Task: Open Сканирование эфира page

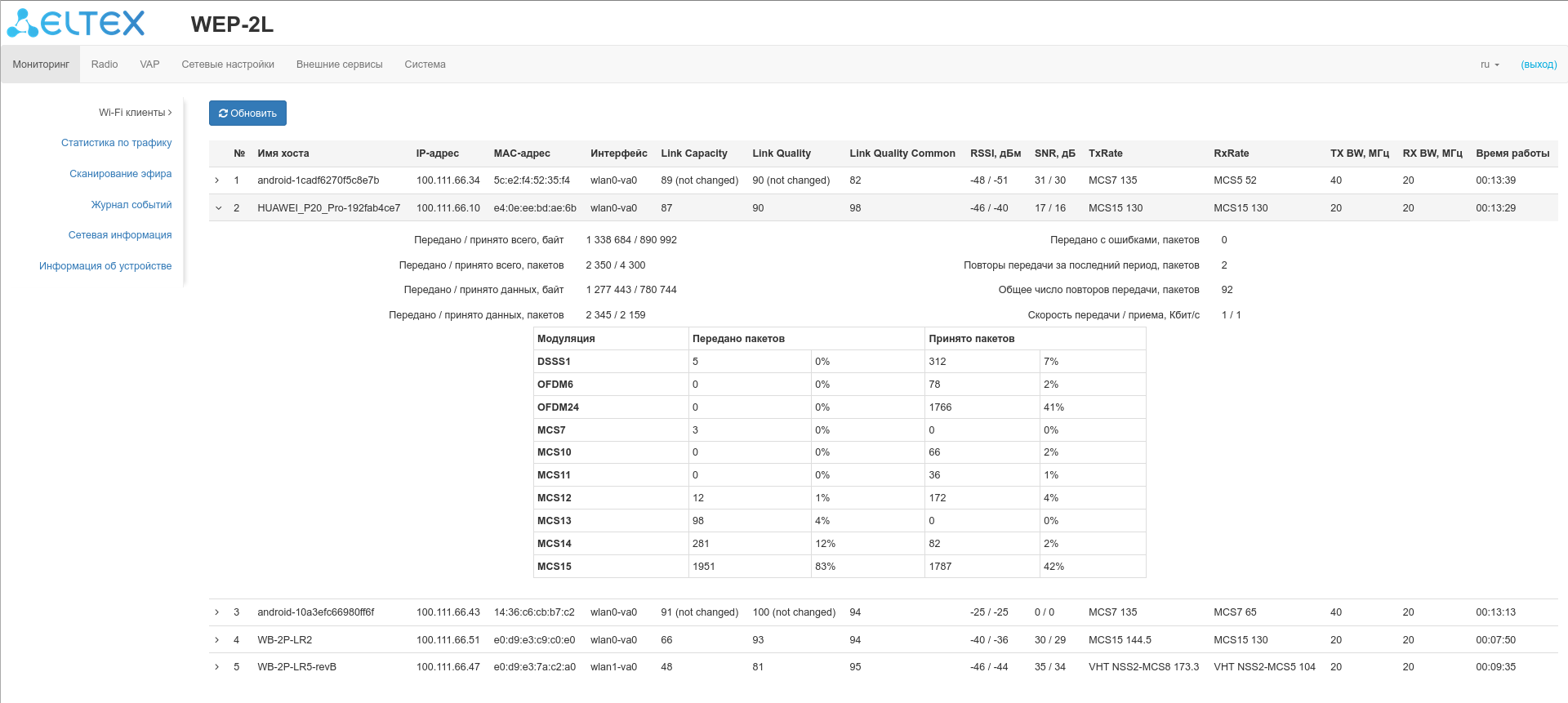Action: [x=120, y=174]
